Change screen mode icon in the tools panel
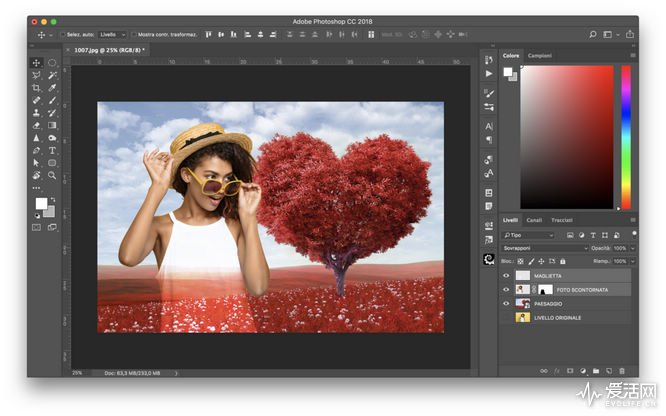666x416 pixels. pyautogui.click(x=52, y=227)
